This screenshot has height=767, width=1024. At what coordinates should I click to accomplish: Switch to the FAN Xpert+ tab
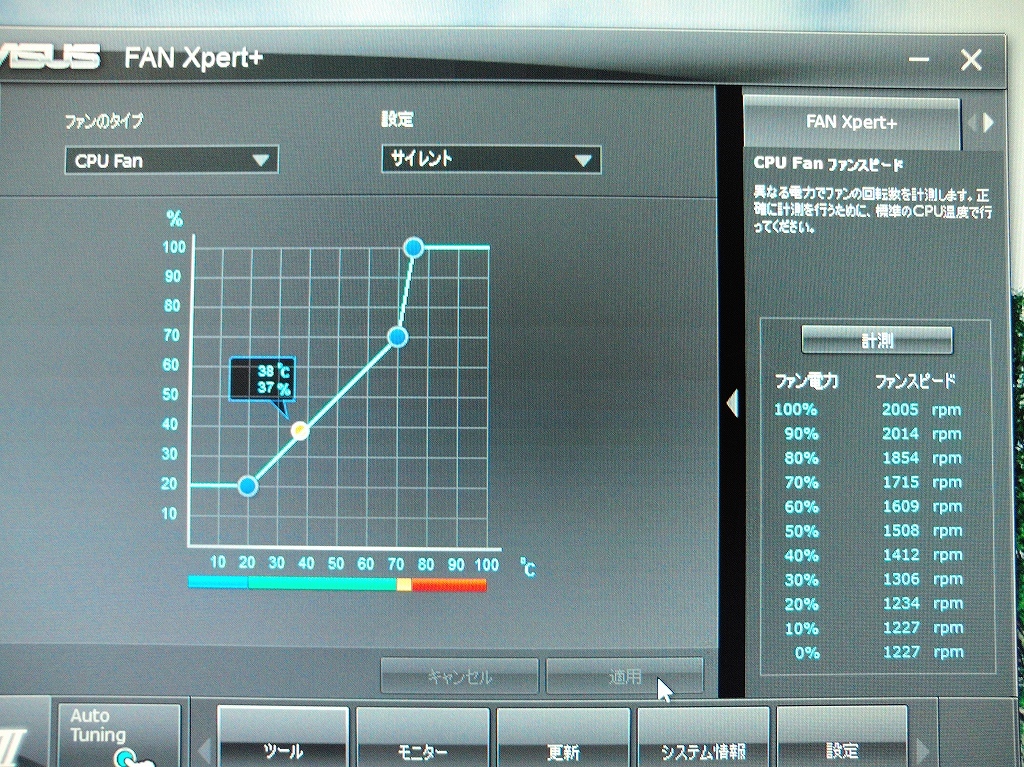point(852,122)
